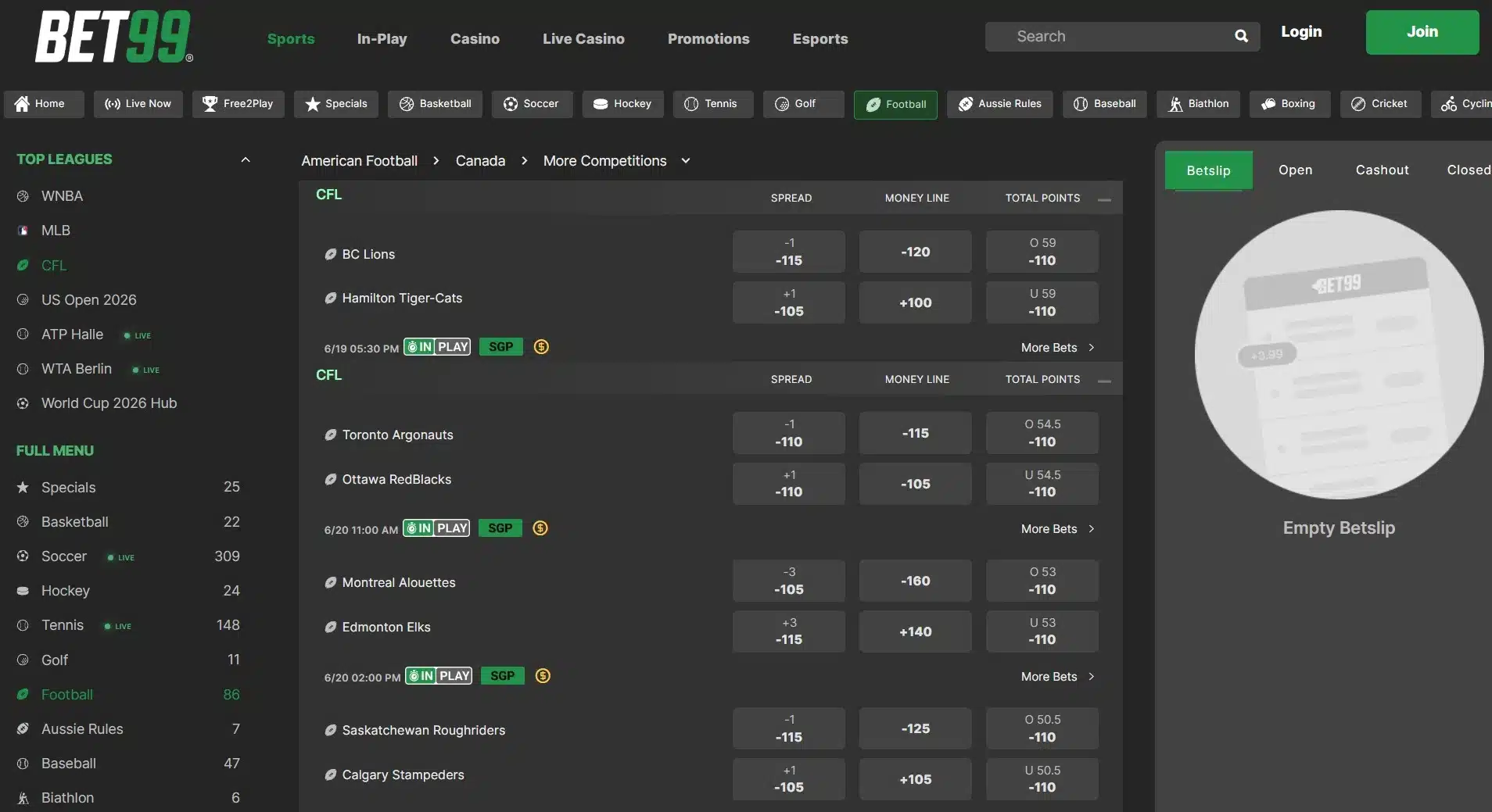
Task: Select Hamilton Tiger-Cats +100 money line
Action: coord(916,302)
